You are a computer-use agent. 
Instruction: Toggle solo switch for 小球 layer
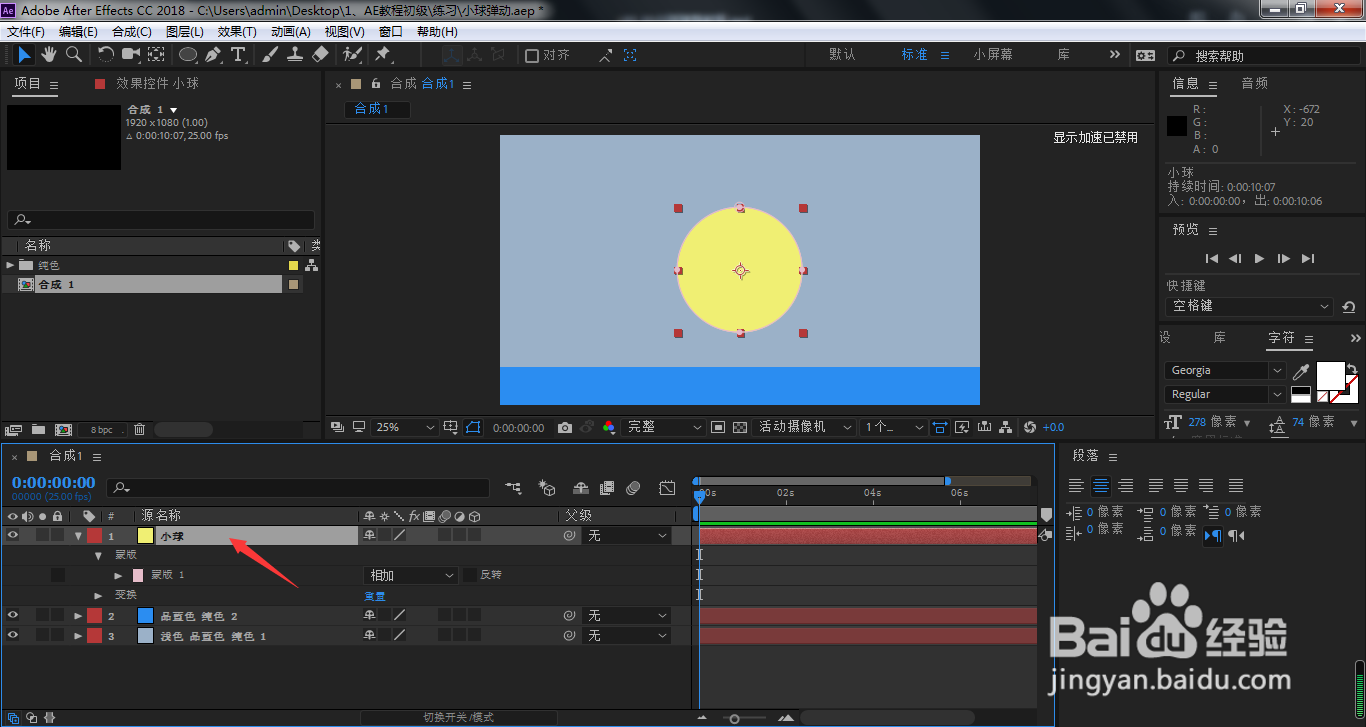[x=42, y=535]
